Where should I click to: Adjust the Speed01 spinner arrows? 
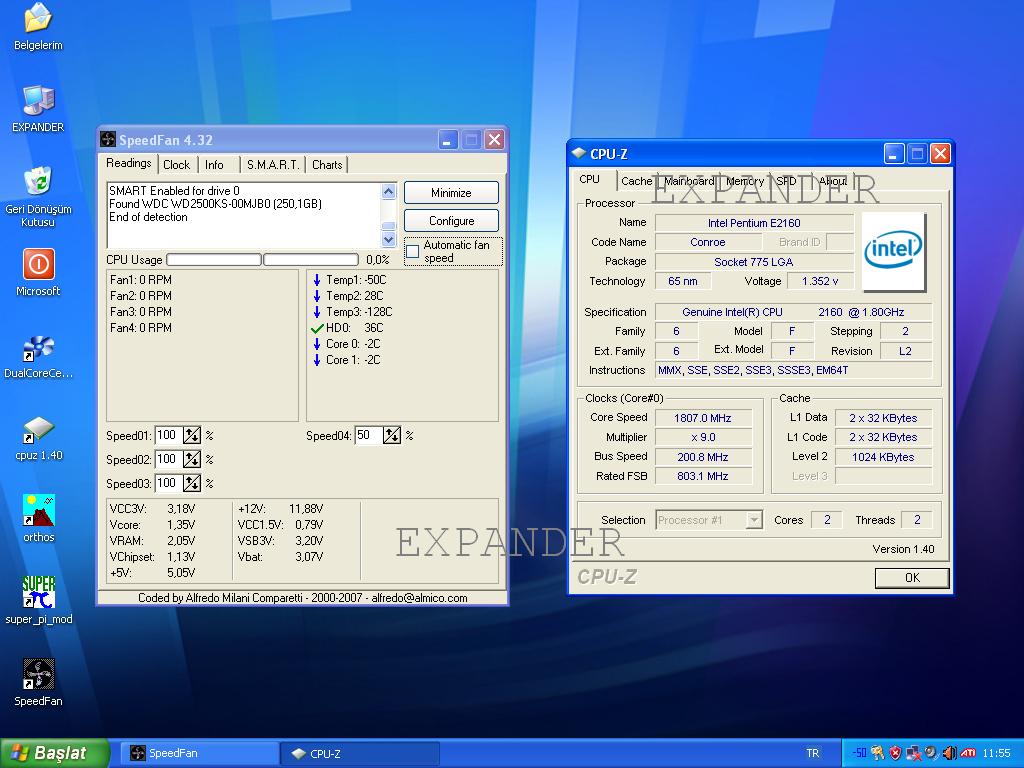(192, 436)
